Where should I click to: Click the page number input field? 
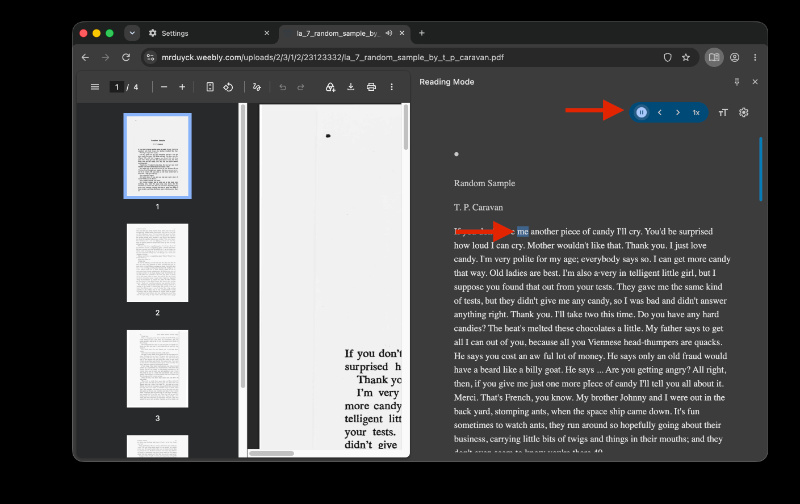[116, 87]
